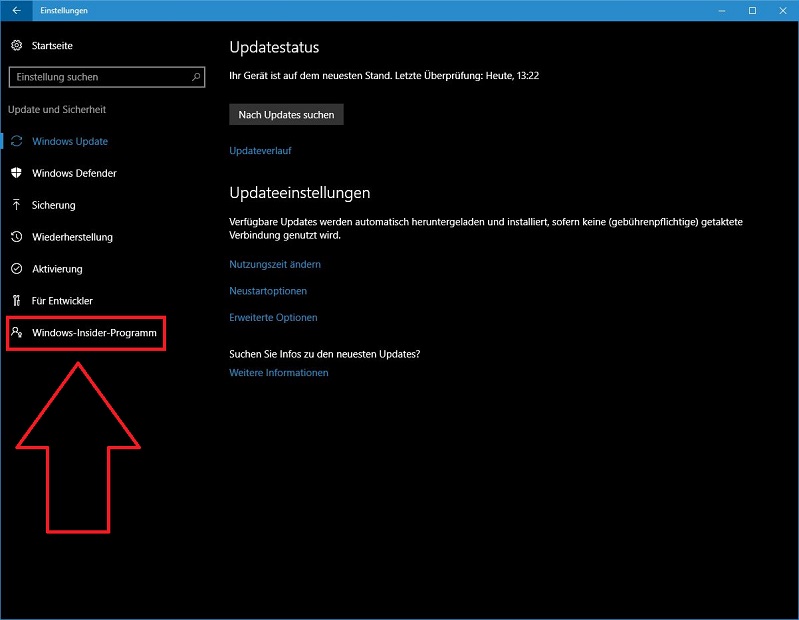Click the Updatestatus heading
The height and width of the screenshot is (620, 799).
tap(274, 47)
